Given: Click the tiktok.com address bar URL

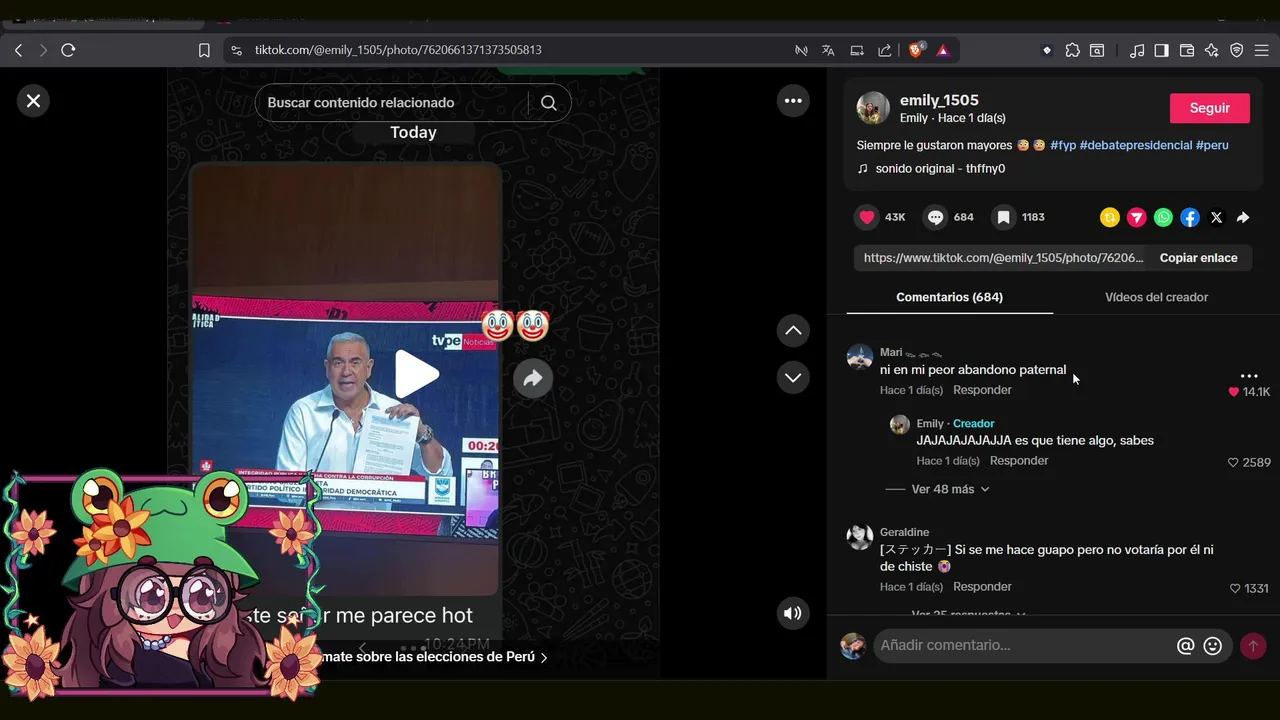Looking at the screenshot, I should tap(398, 50).
